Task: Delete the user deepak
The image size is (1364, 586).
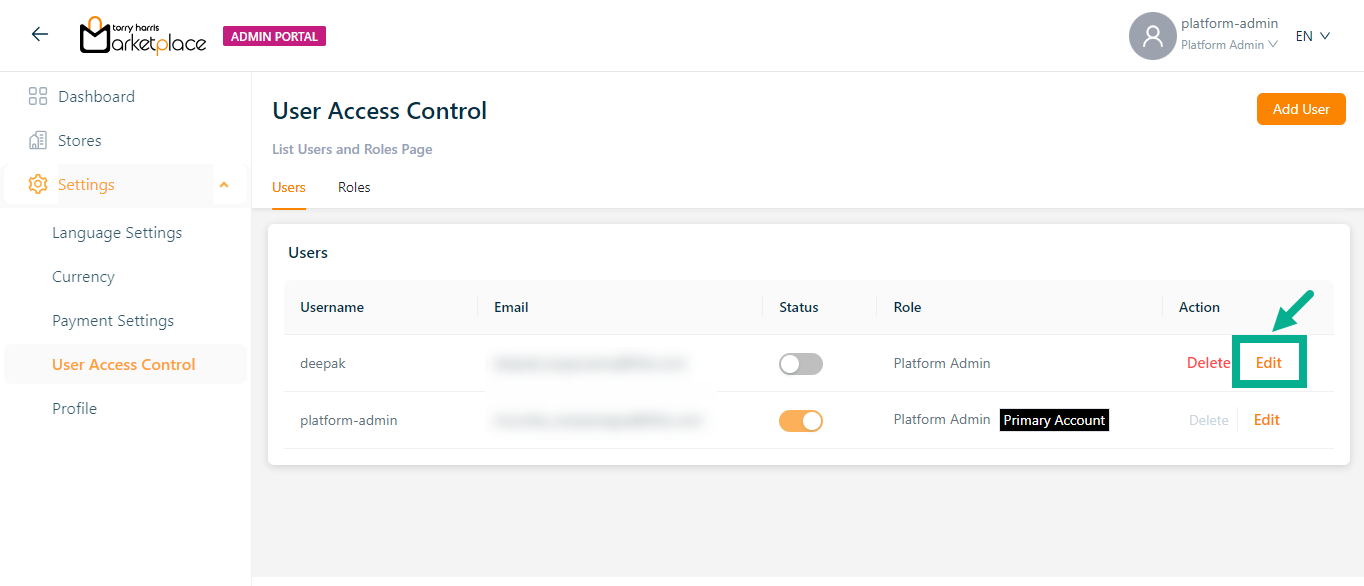Action: pos(1208,363)
